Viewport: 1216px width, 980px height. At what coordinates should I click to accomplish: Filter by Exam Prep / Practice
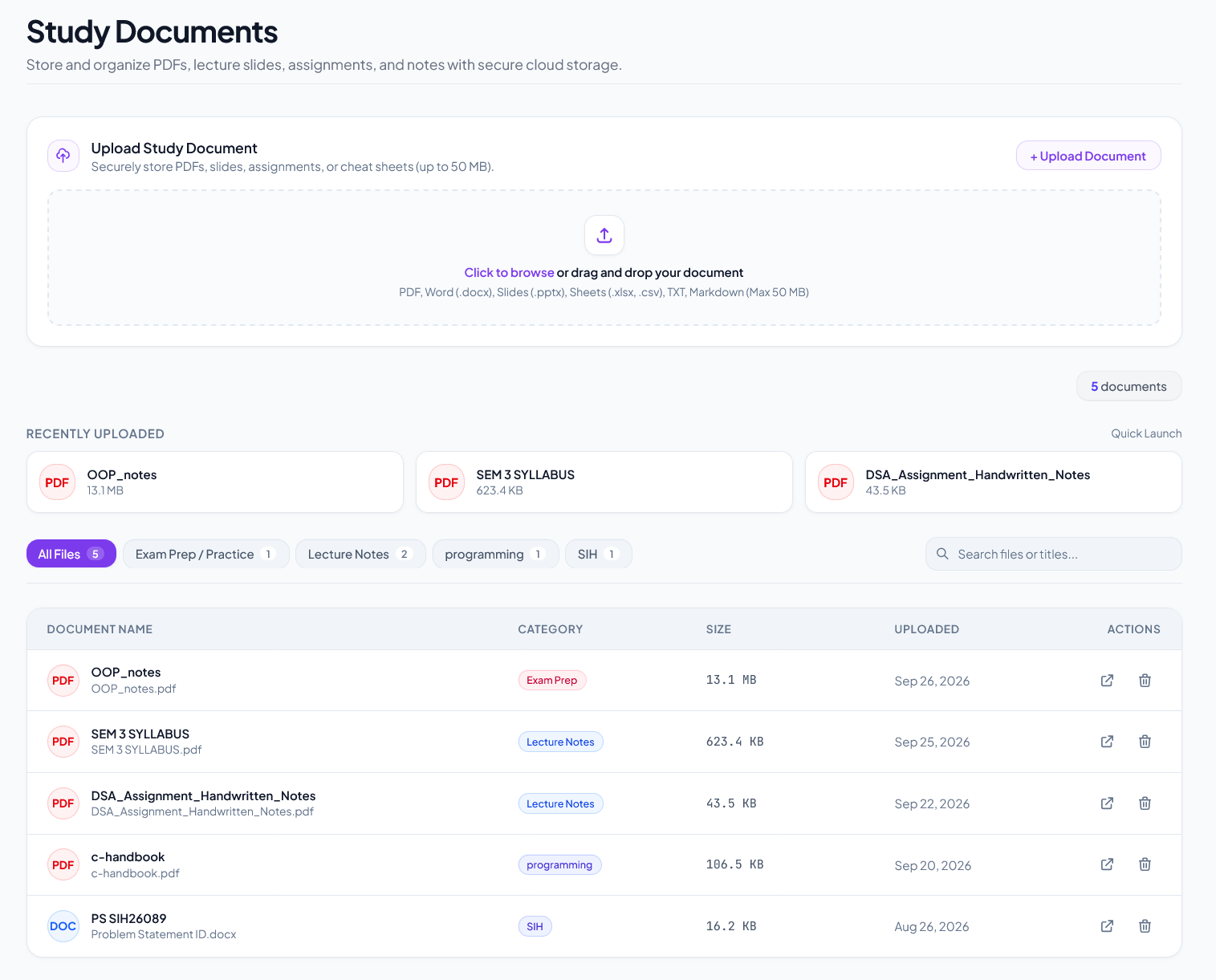tap(205, 554)
